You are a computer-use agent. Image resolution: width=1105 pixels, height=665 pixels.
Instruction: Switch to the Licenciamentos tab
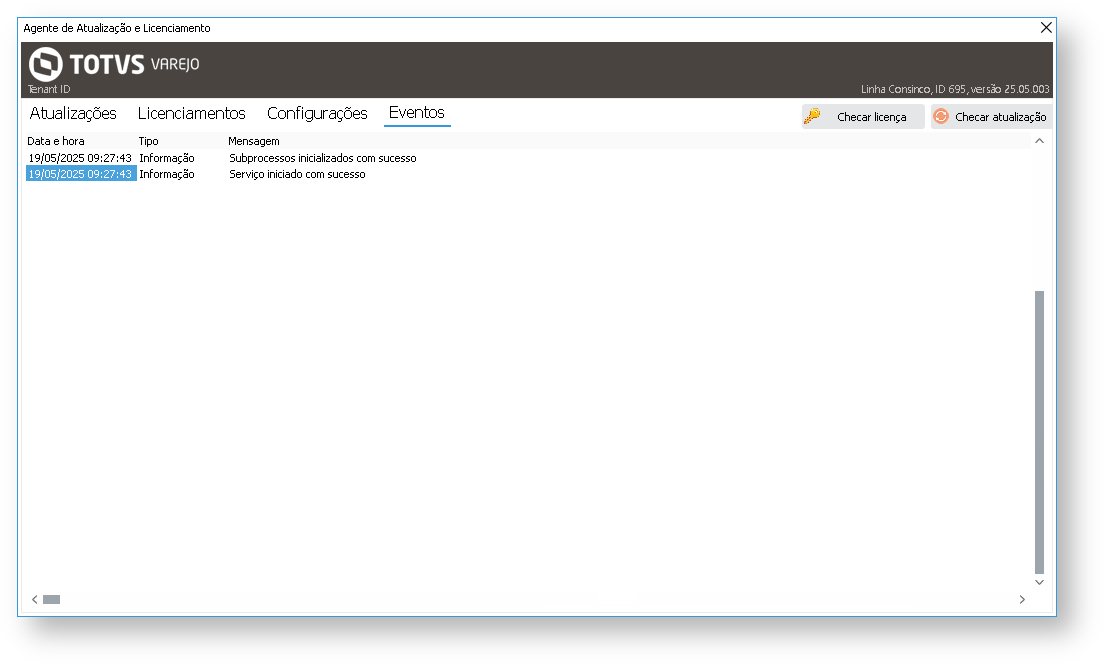[192, 113]
